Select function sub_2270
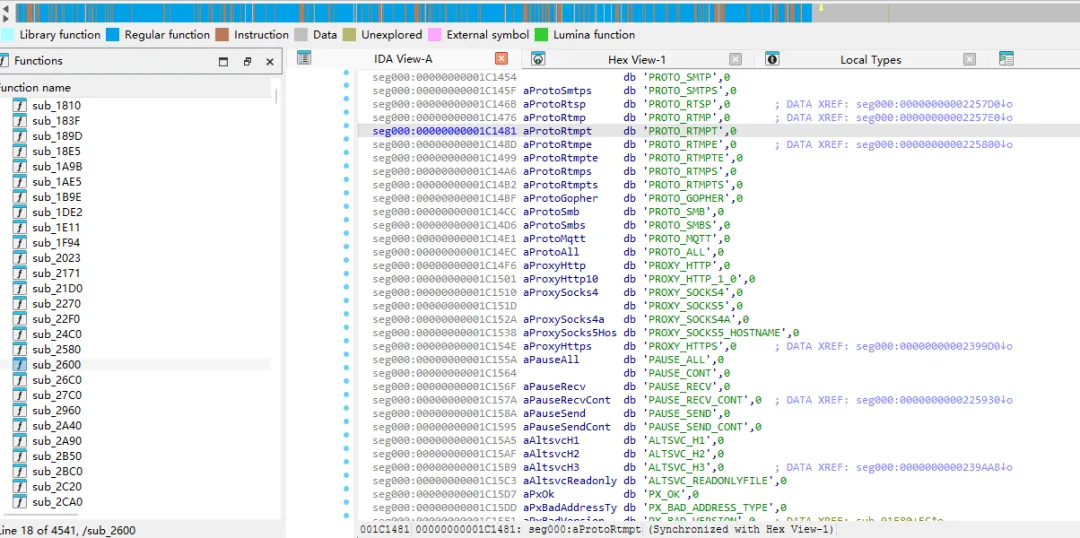Image resolution: width=1080 pixels, height=538 pixels. click(x=56, y=304)
